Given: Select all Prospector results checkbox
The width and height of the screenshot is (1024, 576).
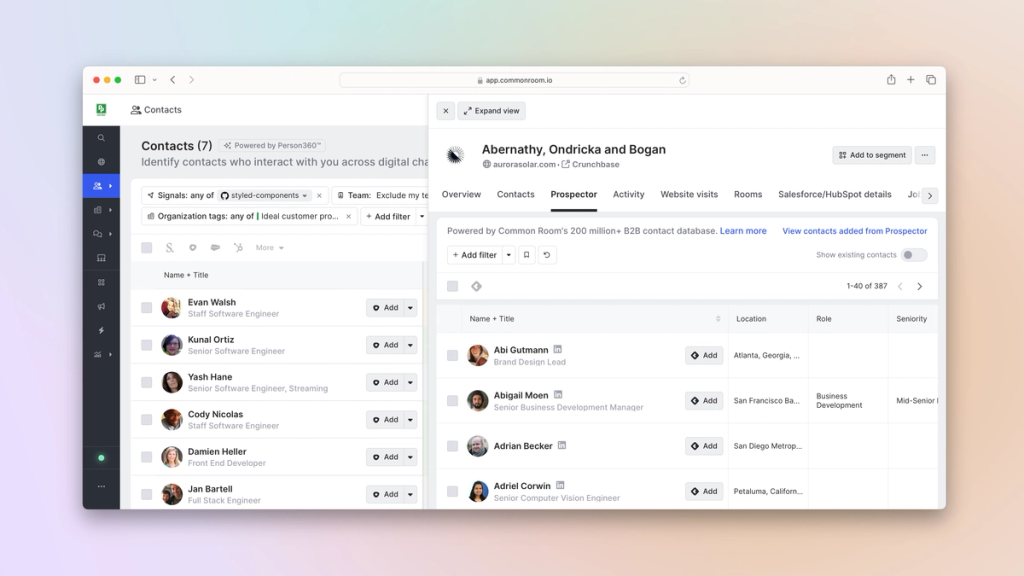Looking at the screenshot, I should pos(453,286).
